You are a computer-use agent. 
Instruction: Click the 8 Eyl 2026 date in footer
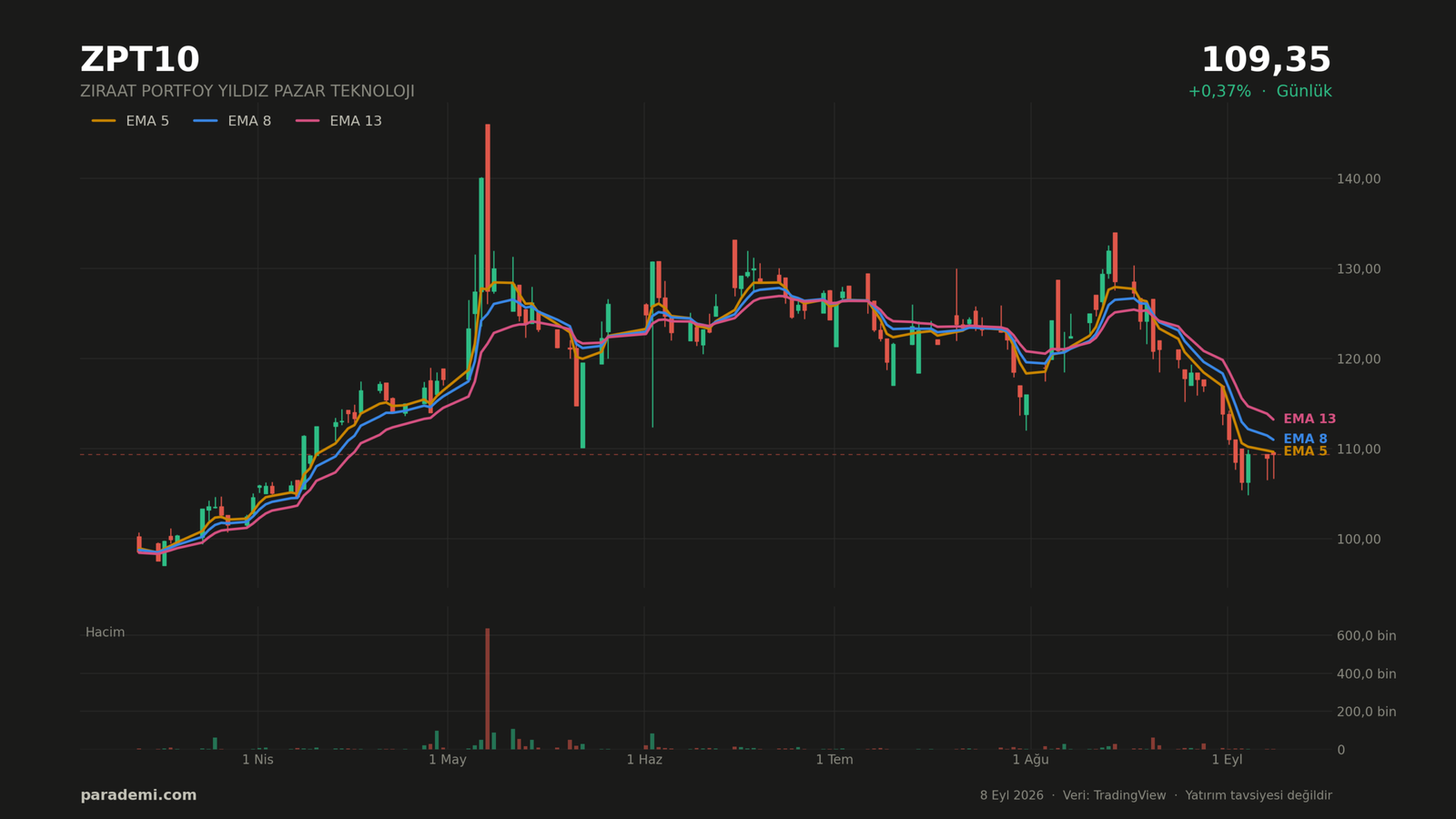pyautogui.click(x=1011, y=795)
